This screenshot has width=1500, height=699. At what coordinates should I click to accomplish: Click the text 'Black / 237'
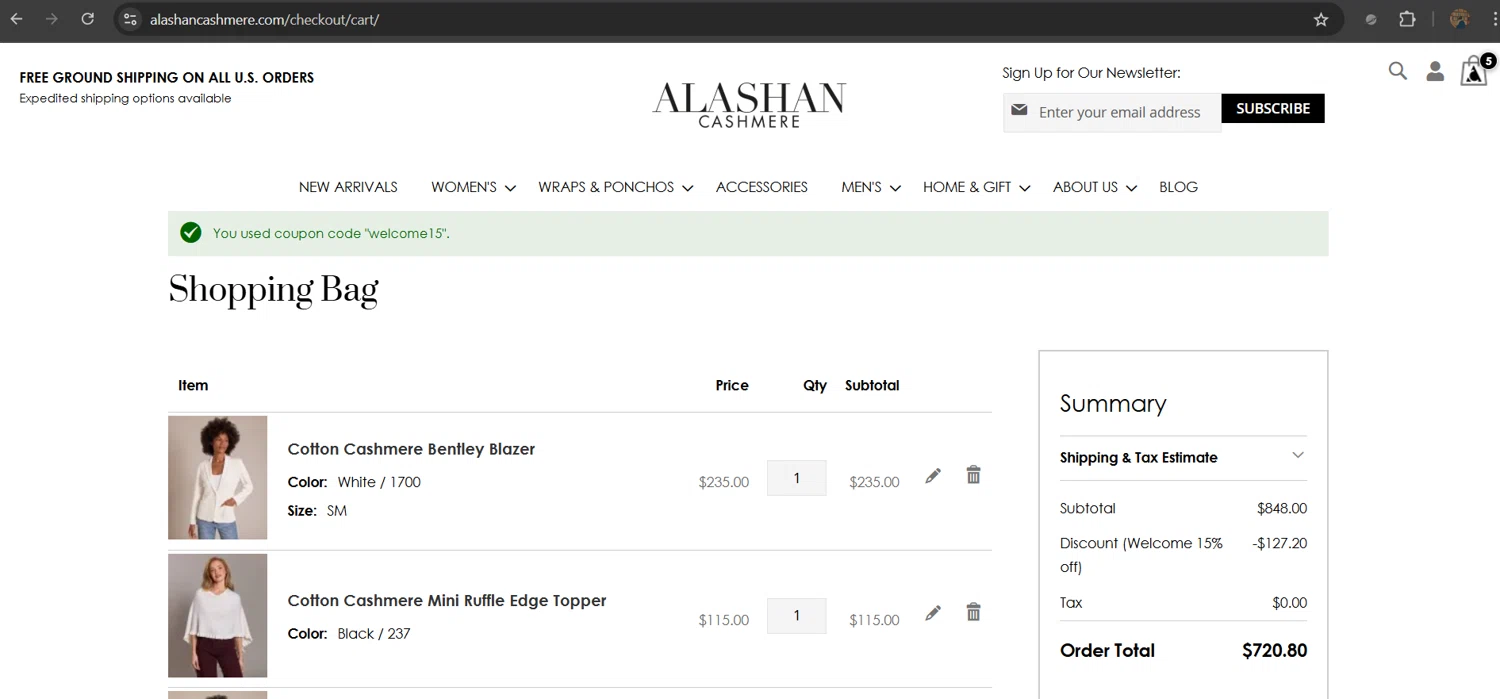(374, 633)
